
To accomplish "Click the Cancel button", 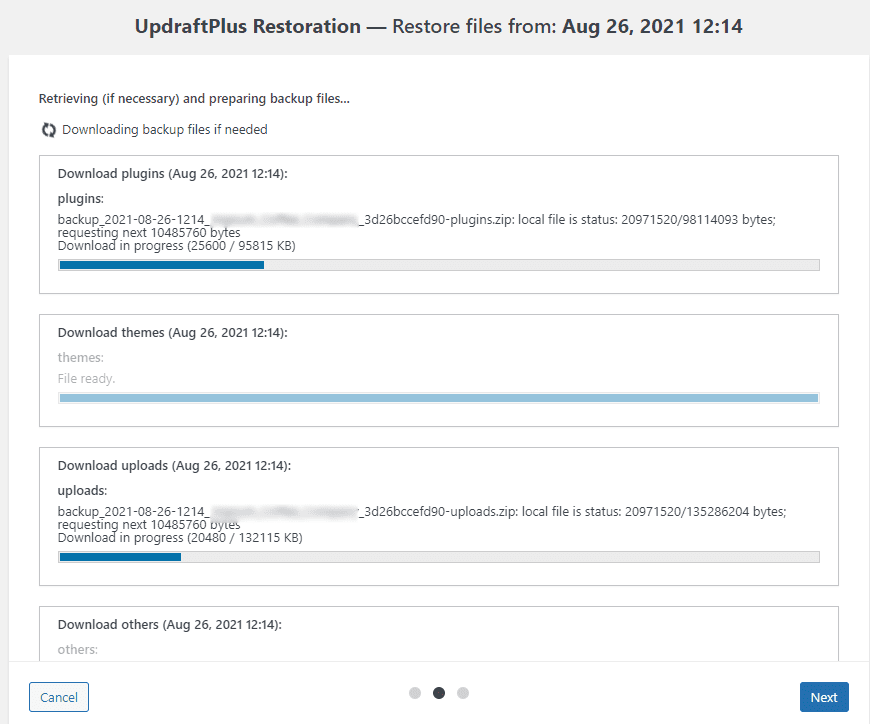I will point(59,697).
